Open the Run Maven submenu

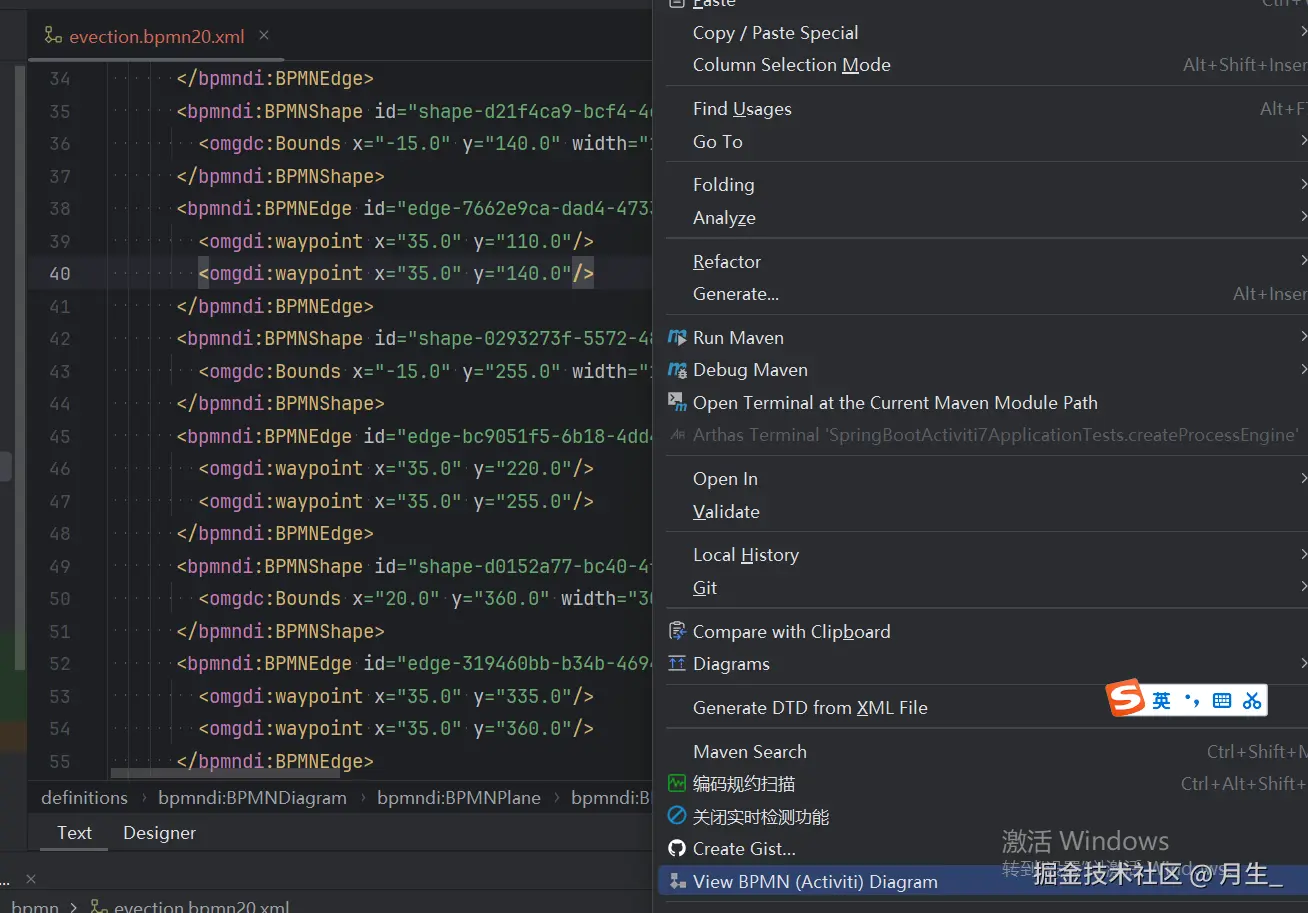point(980,338)
